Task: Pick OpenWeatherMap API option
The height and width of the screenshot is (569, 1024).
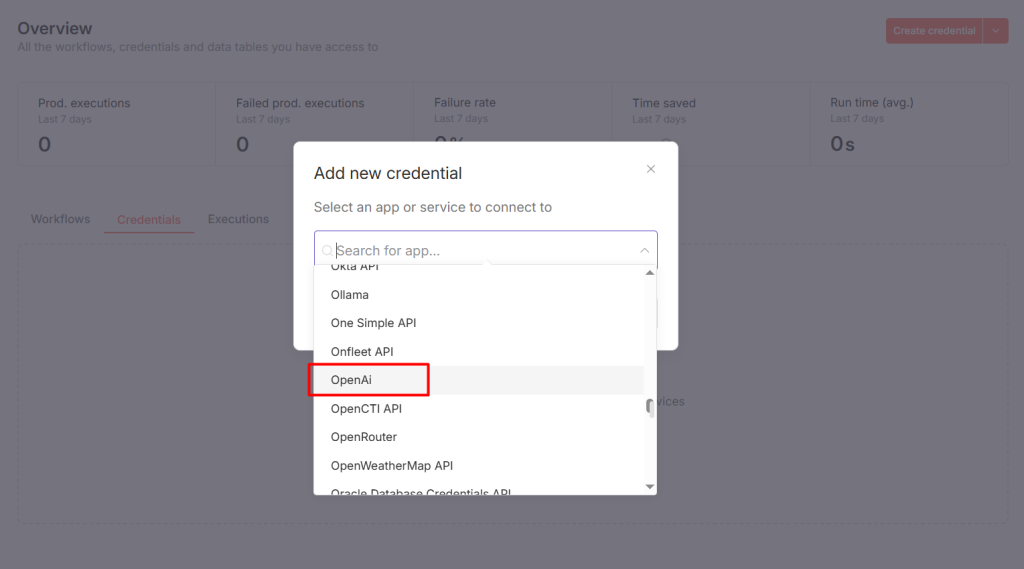Action: coord(392,466)
